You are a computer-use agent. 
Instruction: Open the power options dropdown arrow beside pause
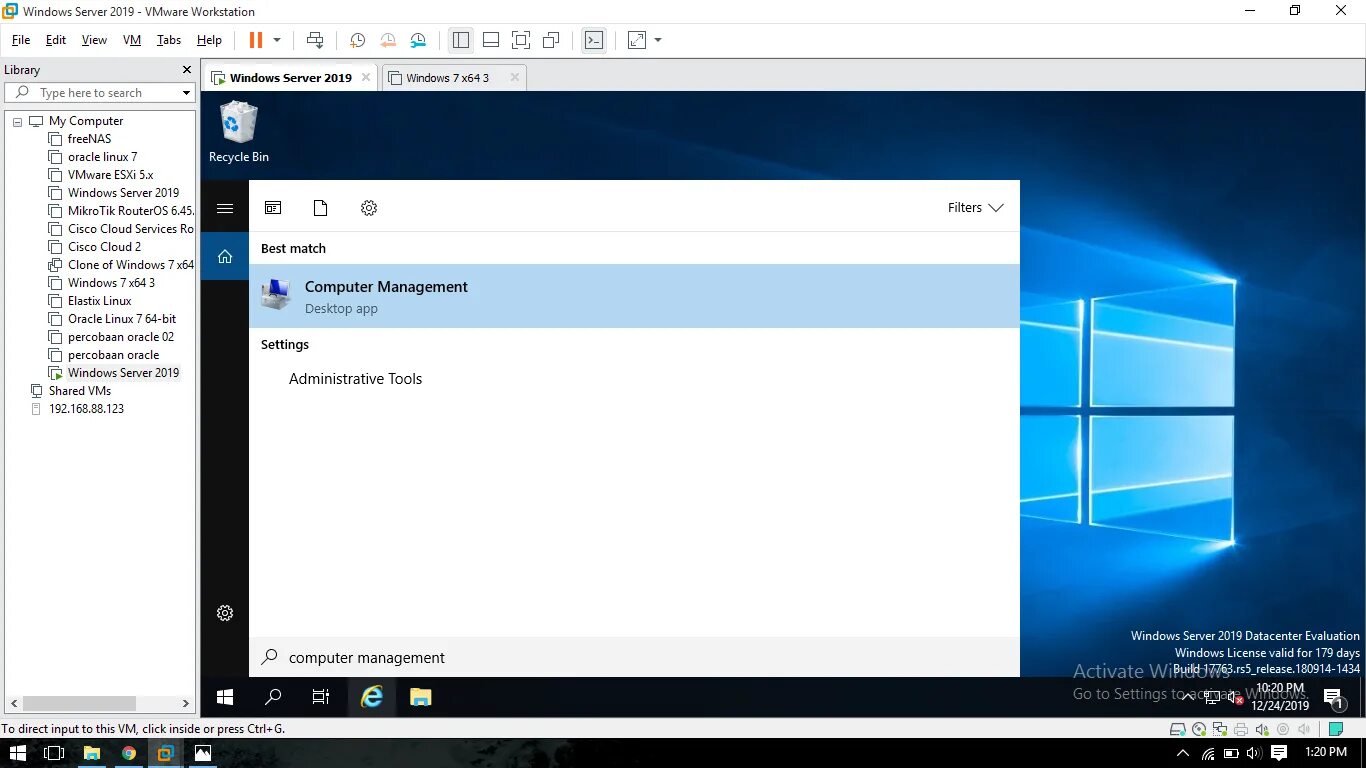click(277, 40)
